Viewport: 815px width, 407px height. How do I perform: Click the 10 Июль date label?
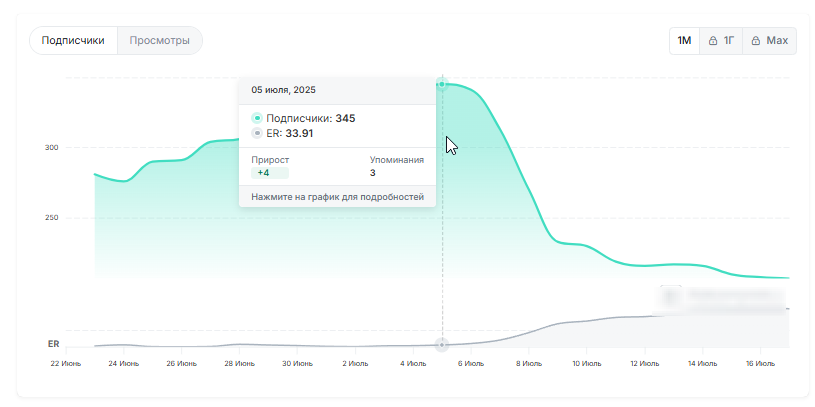586,364
